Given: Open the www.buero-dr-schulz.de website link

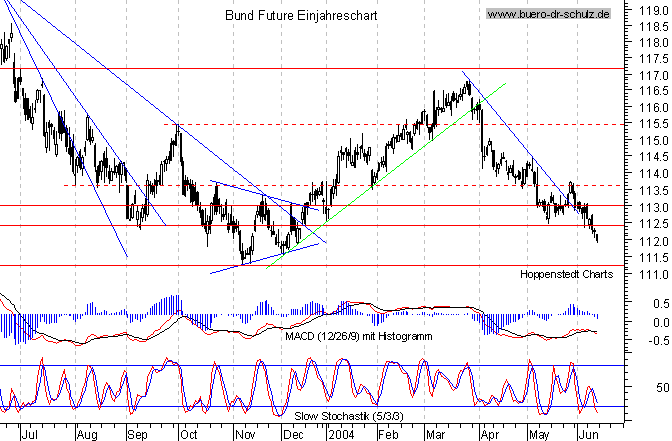Looking at the screenshot, I should tap(548, 15).
